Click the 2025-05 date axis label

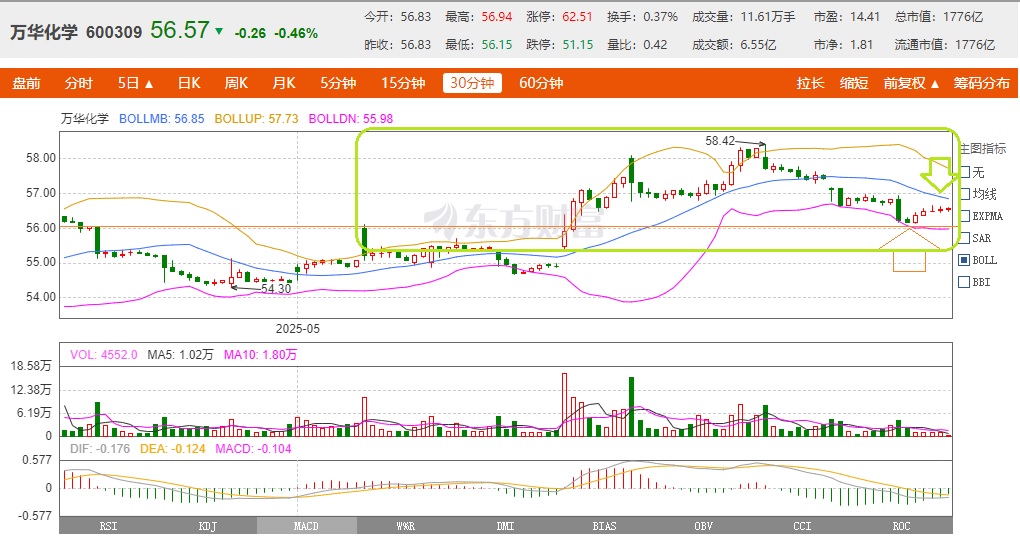(298, 329)
